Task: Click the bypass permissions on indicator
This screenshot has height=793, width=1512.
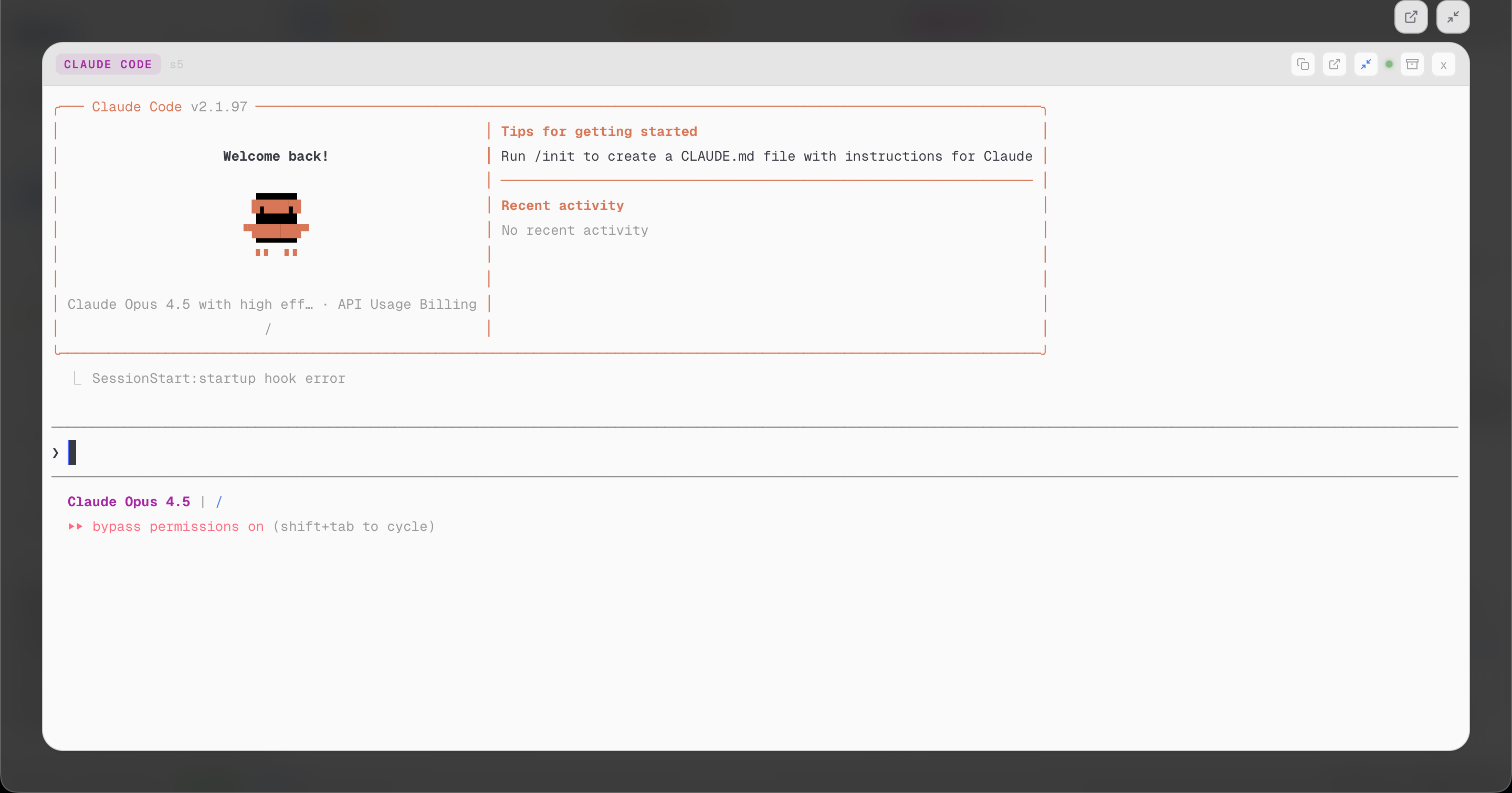Action: pos(177,527)
